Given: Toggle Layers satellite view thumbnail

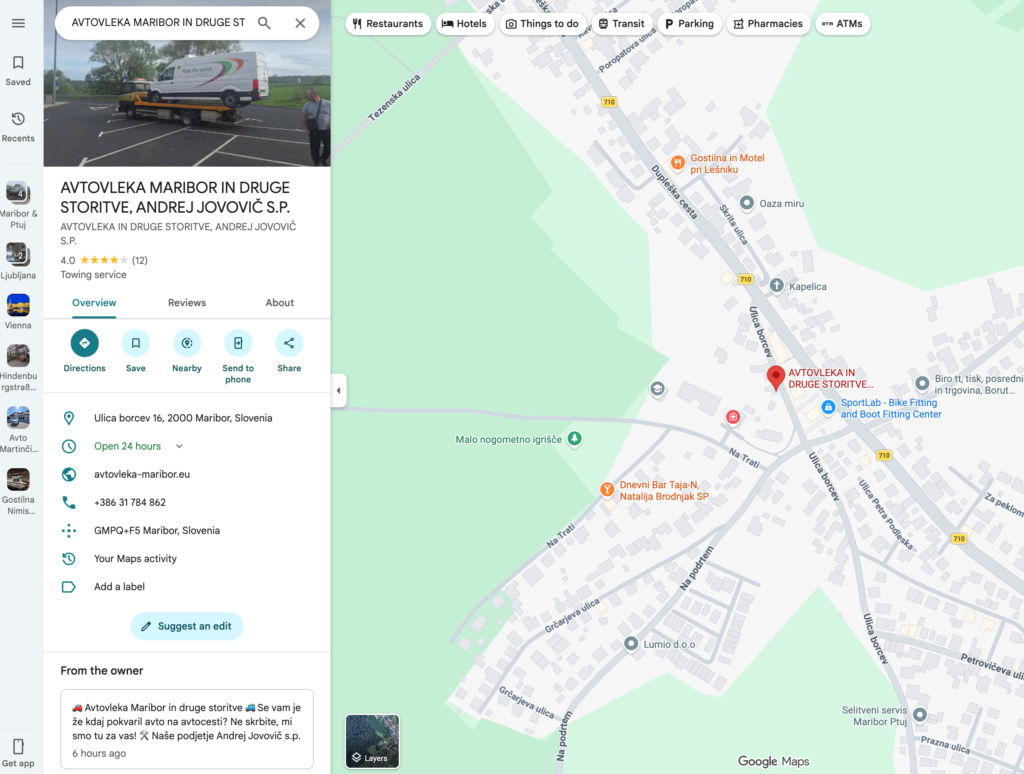Looking at the screenshot, I should point(372,741).
